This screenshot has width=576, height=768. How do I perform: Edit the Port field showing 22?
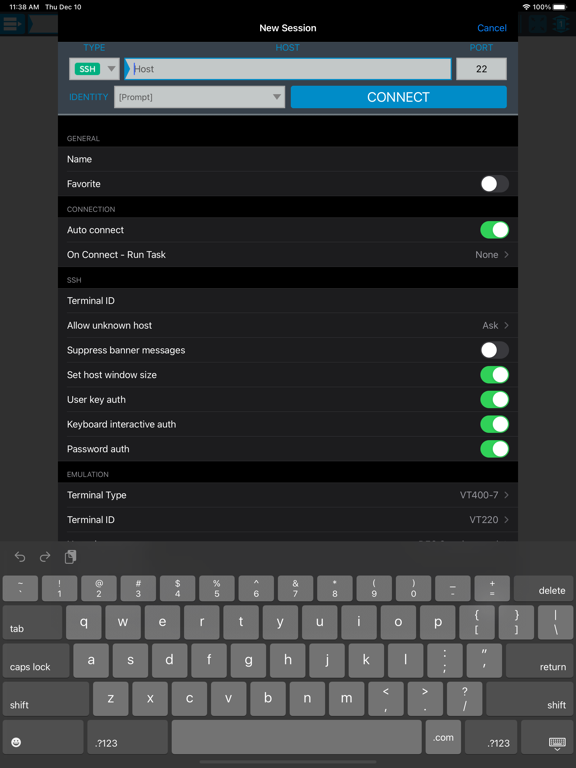point(481,69)
